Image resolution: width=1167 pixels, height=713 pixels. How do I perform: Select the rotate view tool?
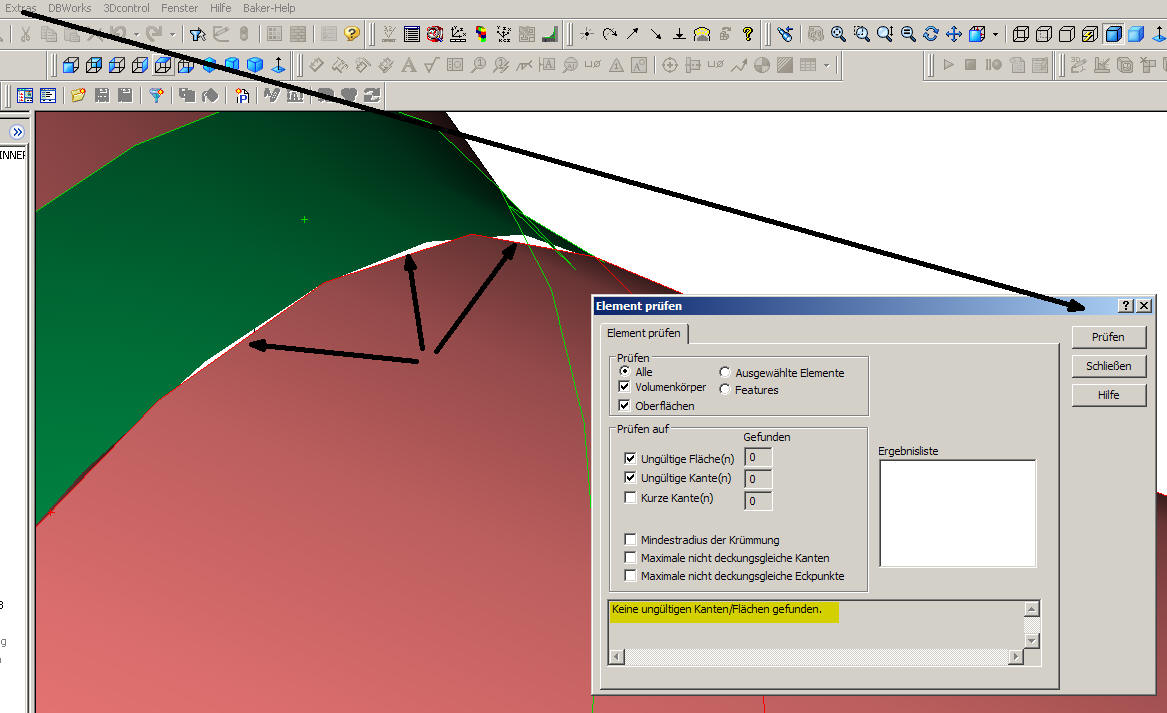(930, 34)
